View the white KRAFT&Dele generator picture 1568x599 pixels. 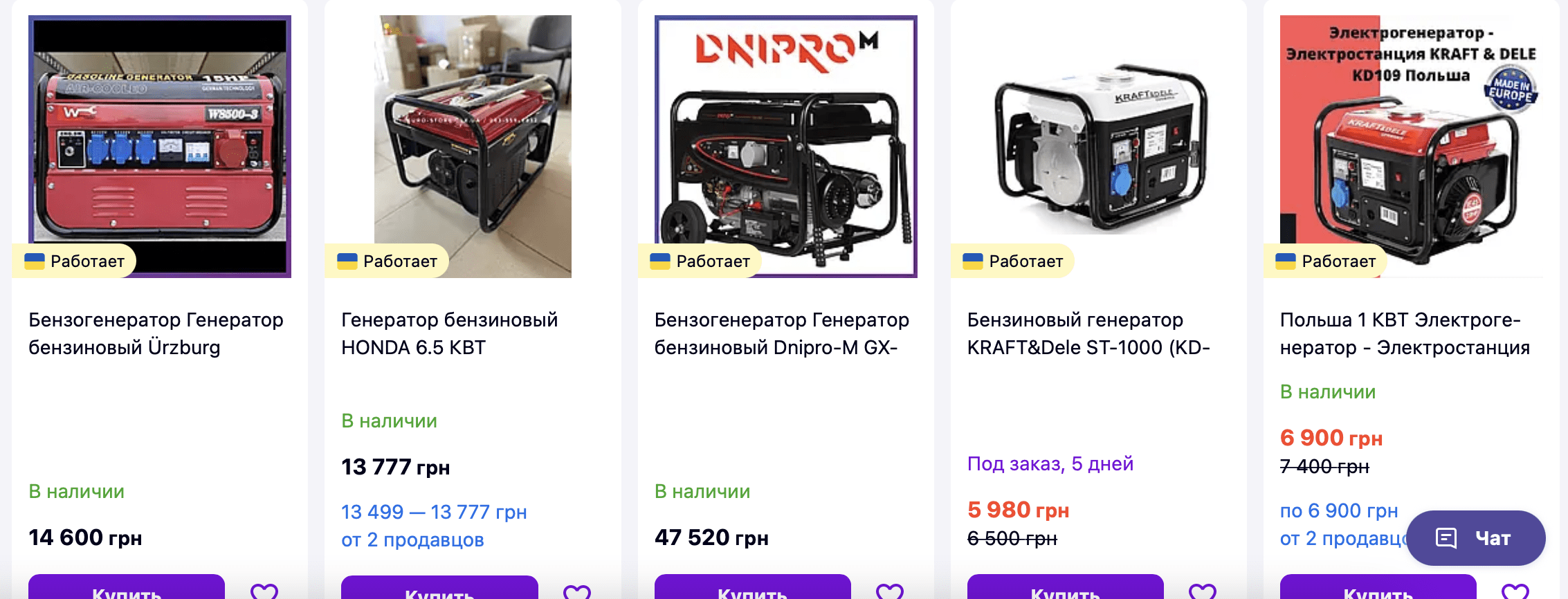(1099, 147)
